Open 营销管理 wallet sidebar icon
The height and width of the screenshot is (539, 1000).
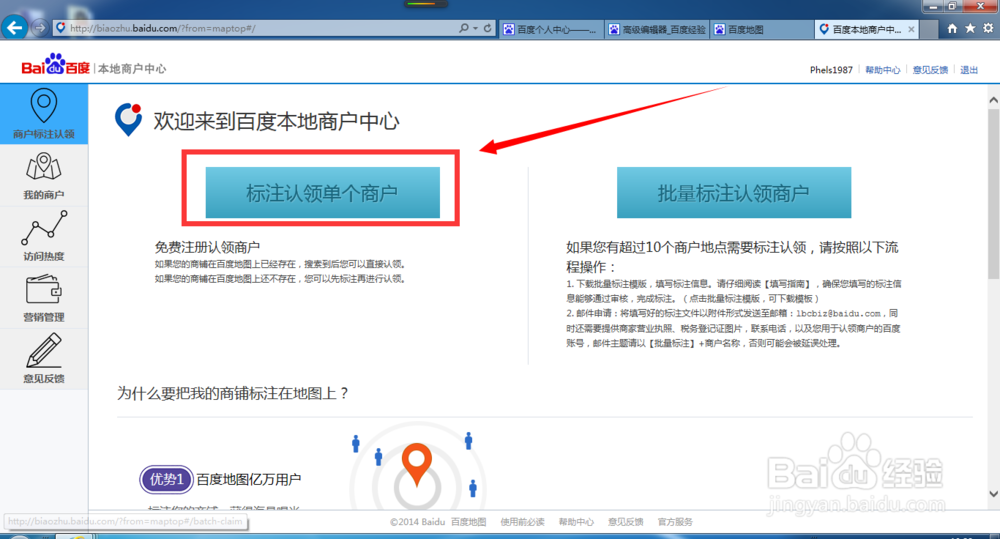(44, 297)
